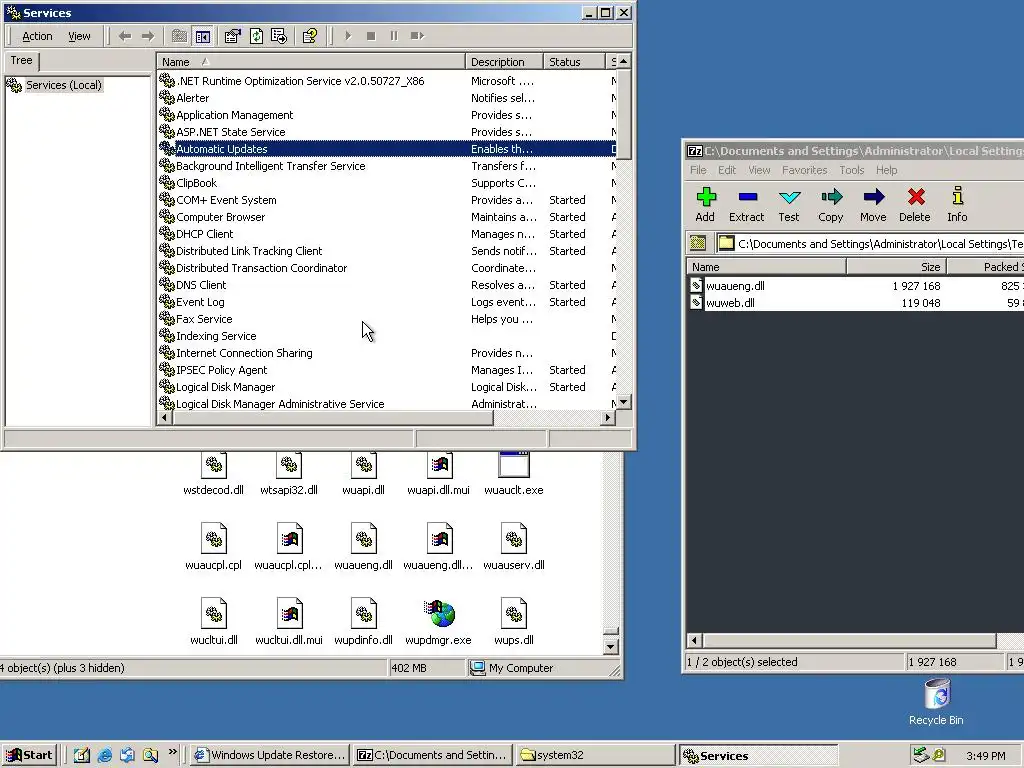Select wucltui.dll file icon

[214, 622]
